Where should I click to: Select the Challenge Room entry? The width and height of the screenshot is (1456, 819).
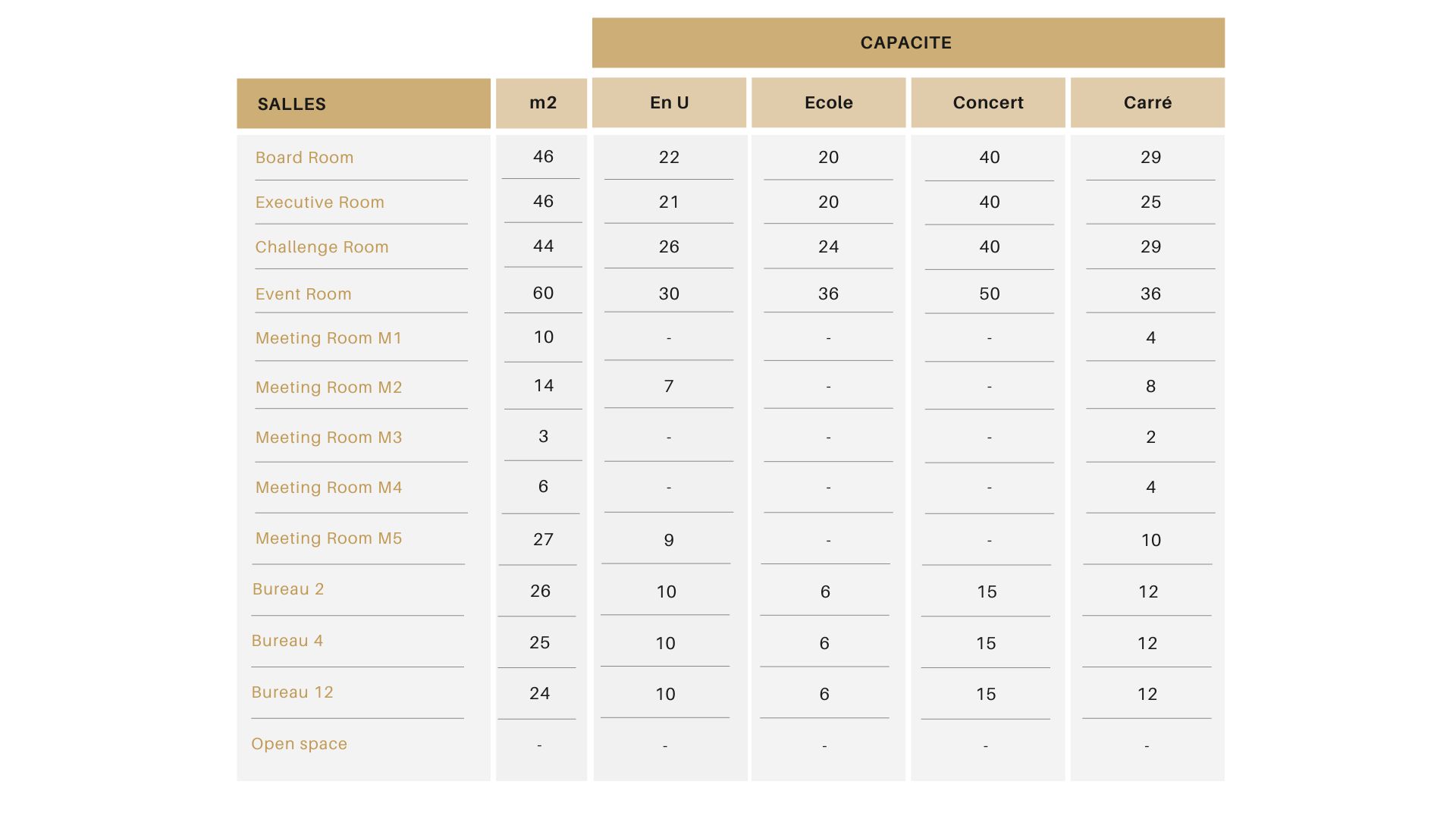click(x=322, y=247)
